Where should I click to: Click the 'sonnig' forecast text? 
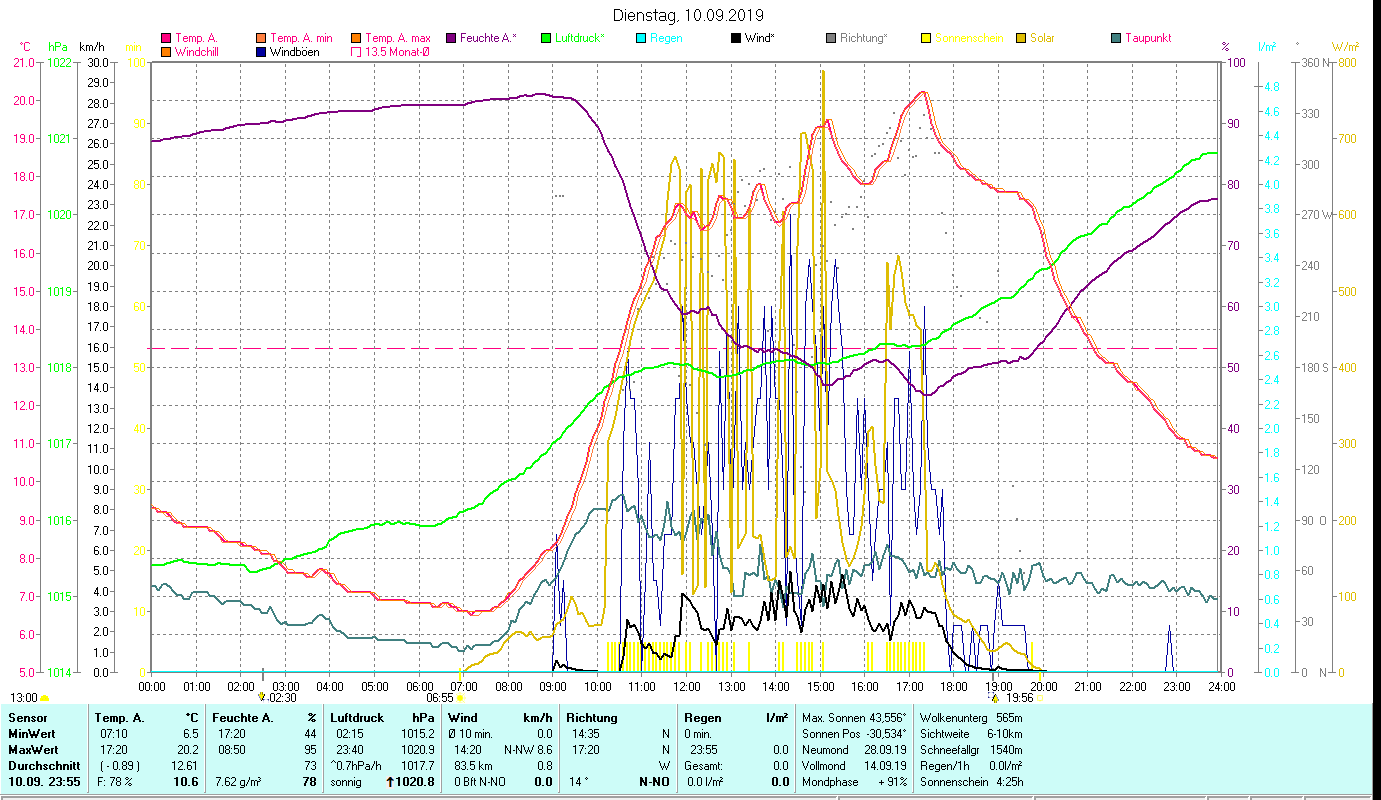[x=347, y=782]
